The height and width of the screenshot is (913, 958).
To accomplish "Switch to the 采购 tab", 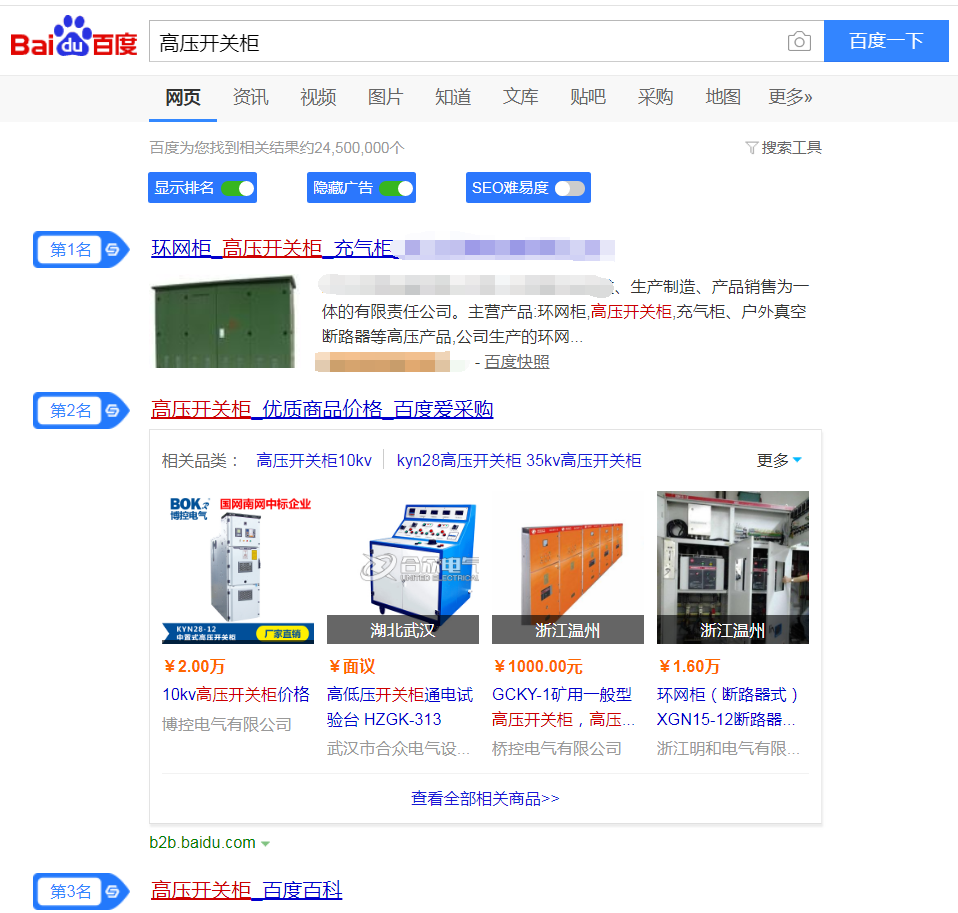I will 655,97.
